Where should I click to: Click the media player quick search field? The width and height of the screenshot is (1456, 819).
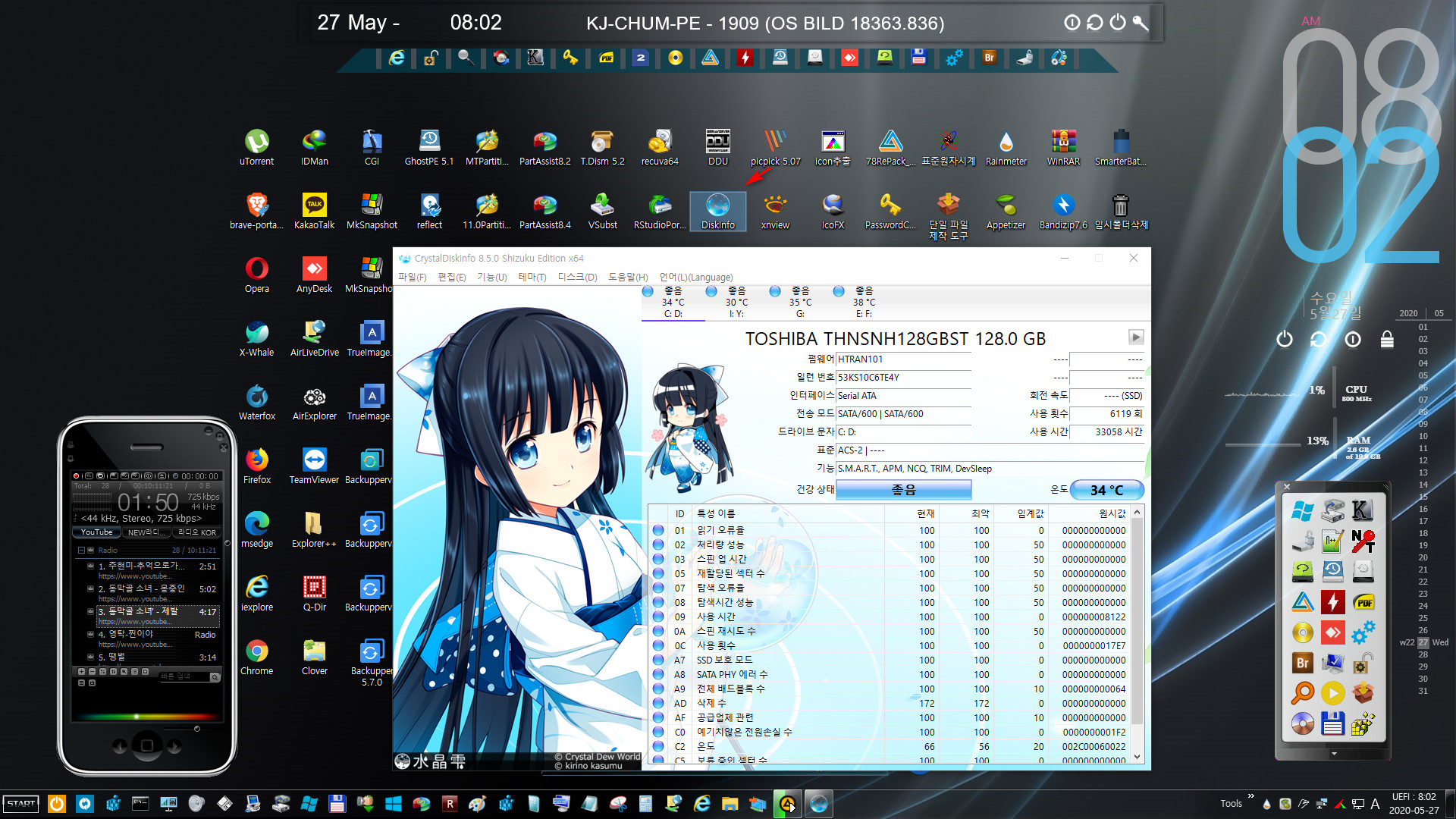click(x=184, y=677)
